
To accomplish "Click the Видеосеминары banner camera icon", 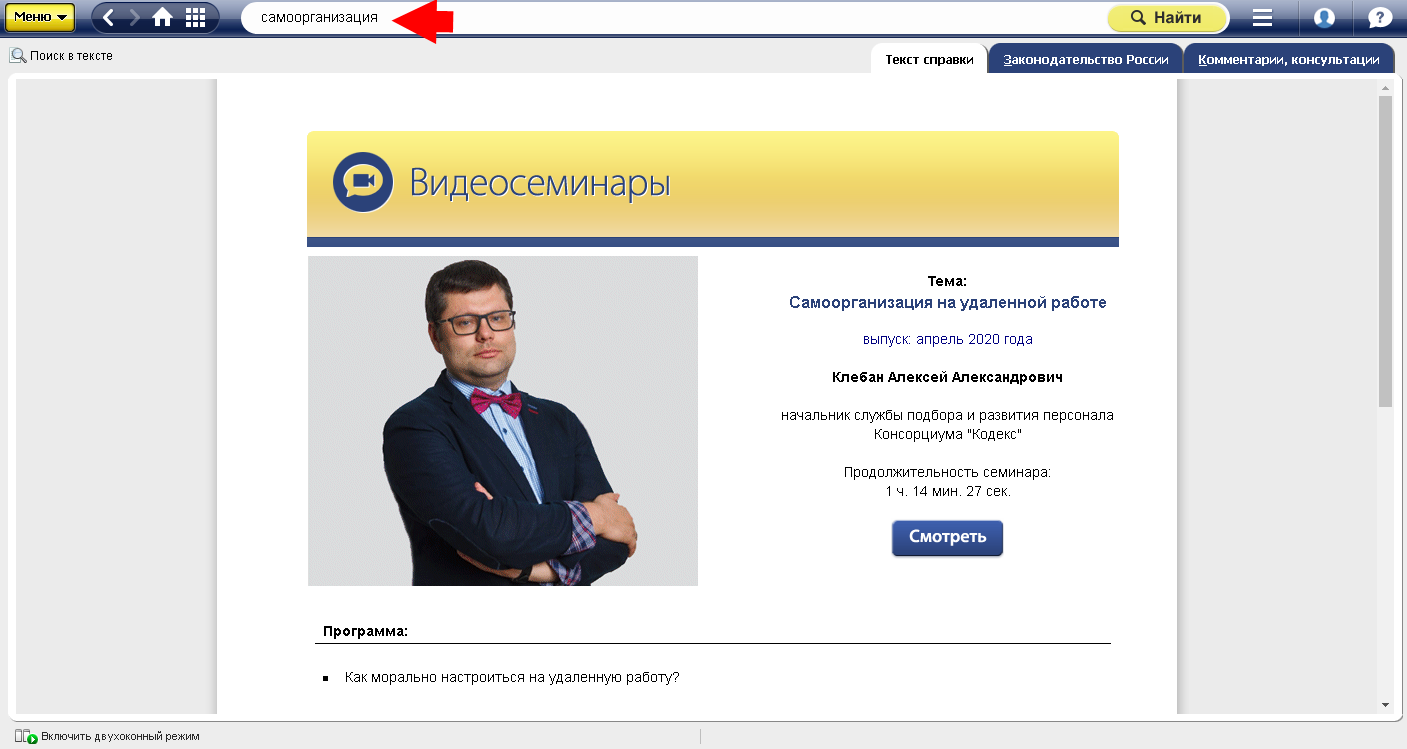I will click(x=362, y=182).
